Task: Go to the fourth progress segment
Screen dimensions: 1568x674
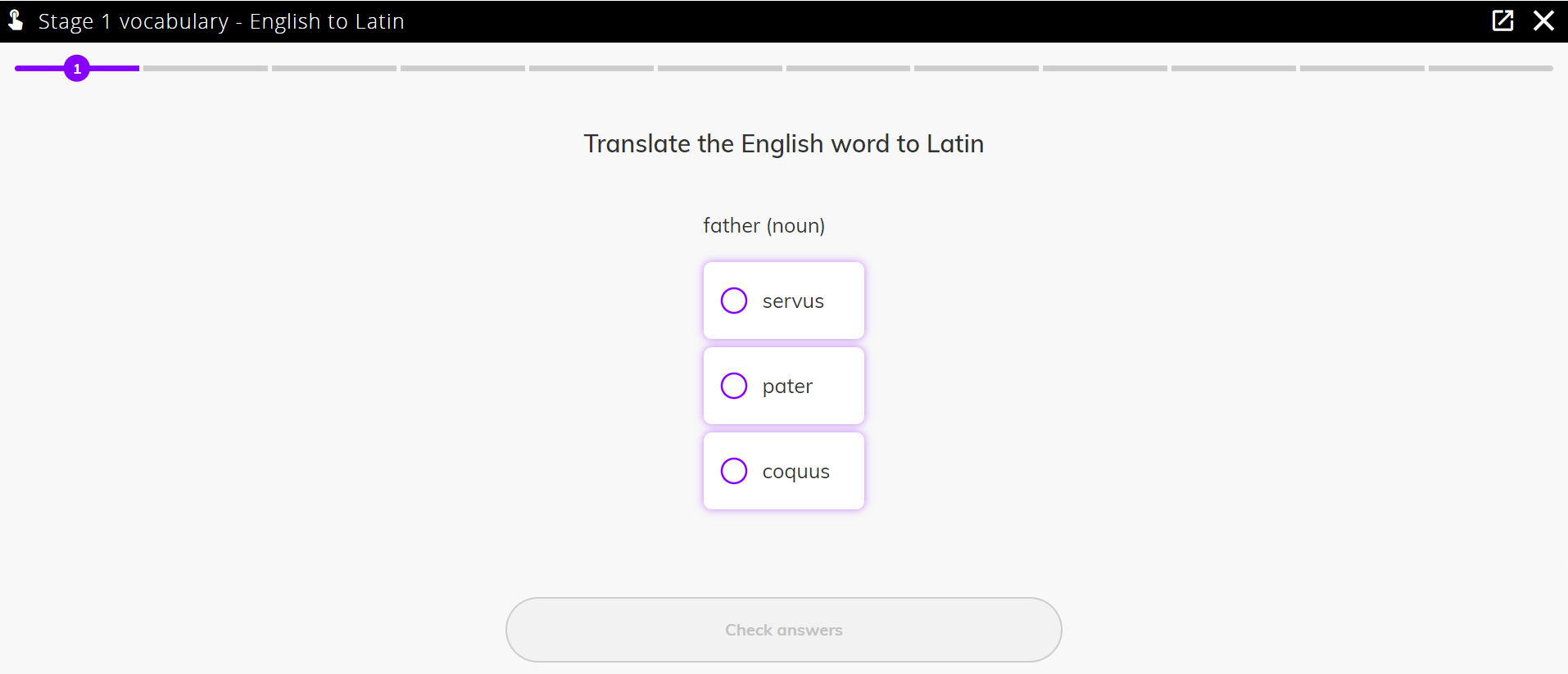Action: [463, 69]
